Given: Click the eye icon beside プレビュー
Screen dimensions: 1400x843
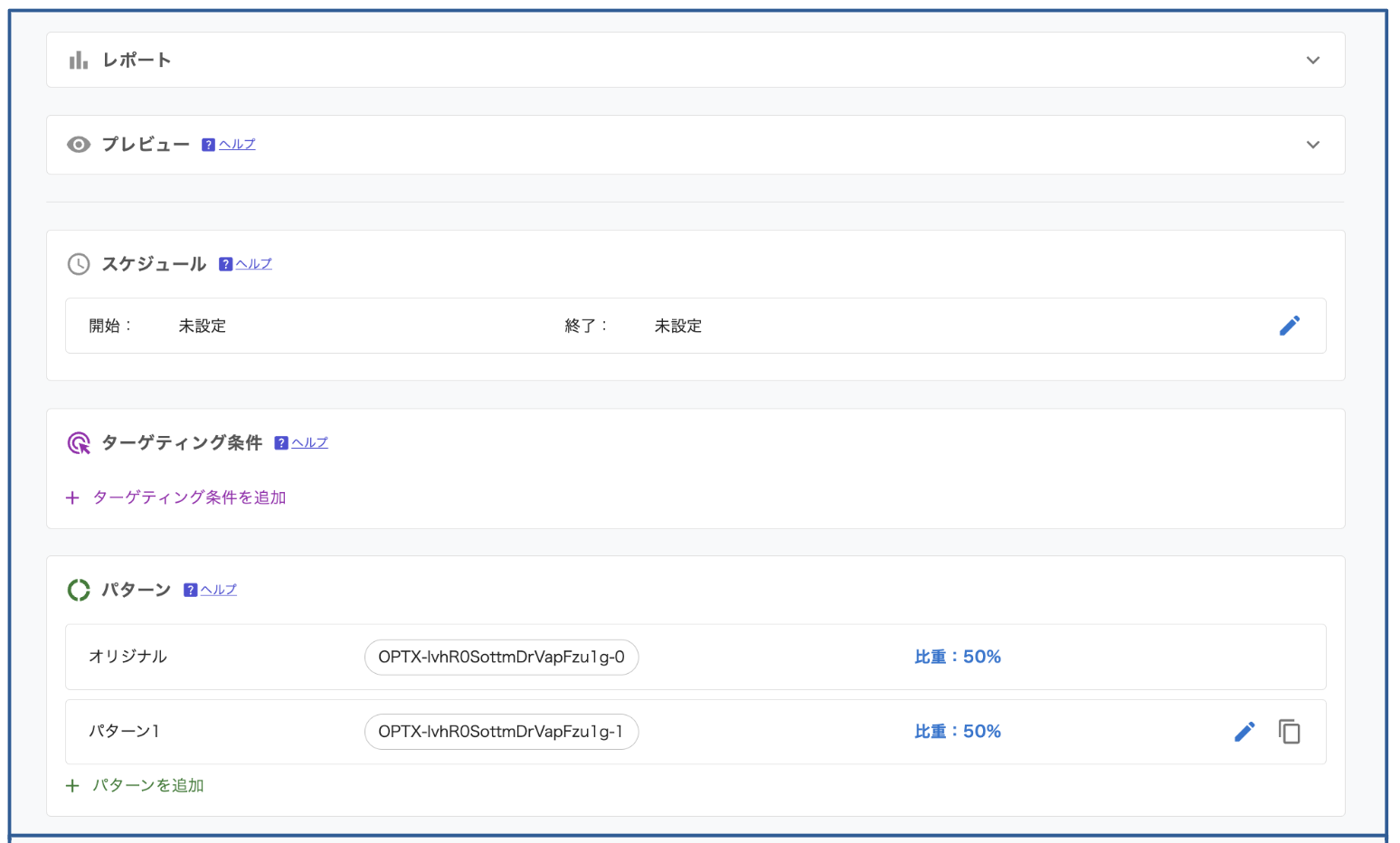Looking at the screenshot, I should pyautogui.click(x=79, y=145).
